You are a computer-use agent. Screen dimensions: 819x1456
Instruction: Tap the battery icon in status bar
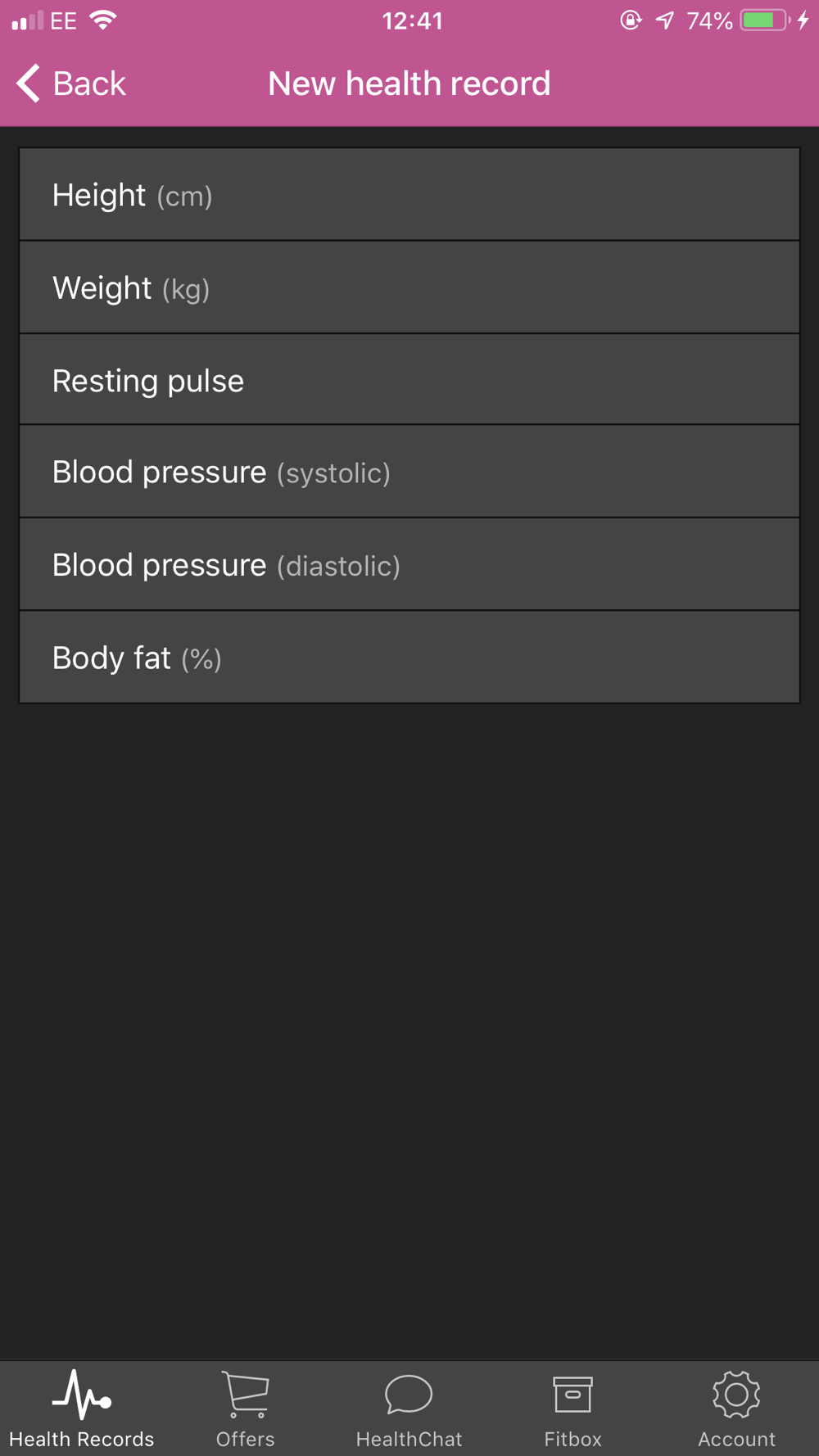765,20
